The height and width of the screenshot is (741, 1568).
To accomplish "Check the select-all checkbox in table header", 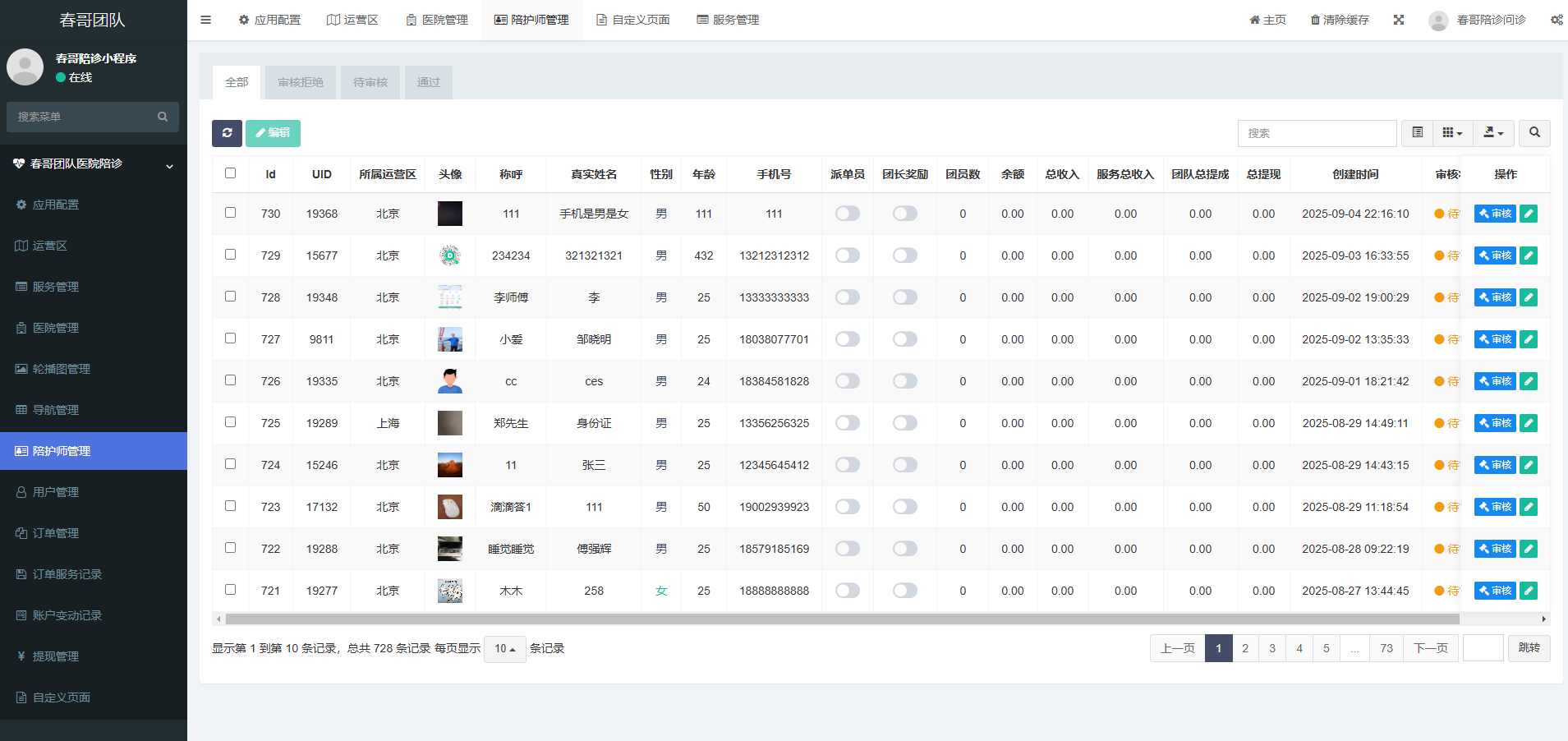I will [230, 173].
